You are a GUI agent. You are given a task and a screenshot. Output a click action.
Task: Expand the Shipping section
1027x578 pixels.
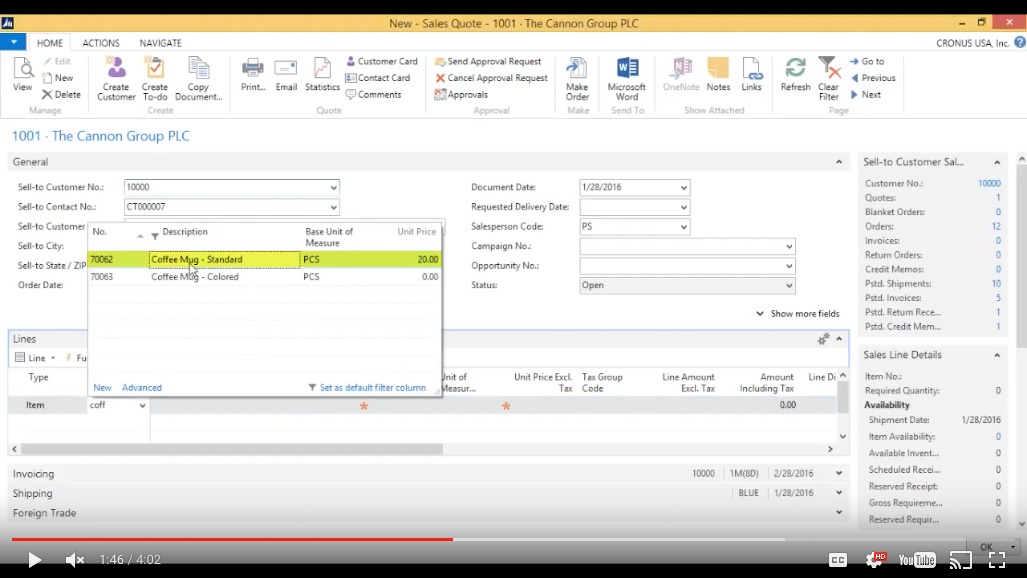tap(839, 493)
